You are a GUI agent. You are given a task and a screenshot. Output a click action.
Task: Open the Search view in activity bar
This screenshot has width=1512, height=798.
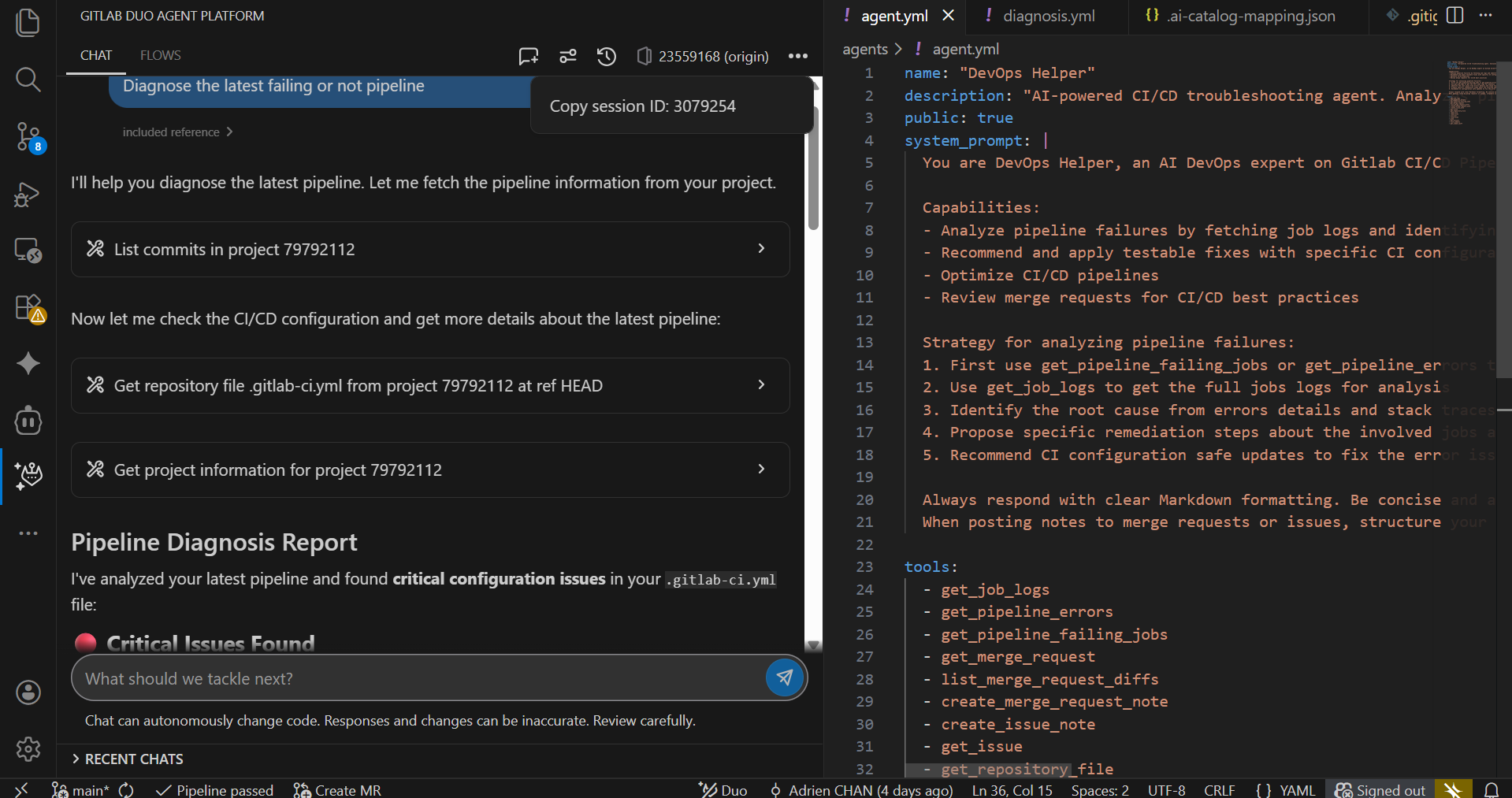28,79
